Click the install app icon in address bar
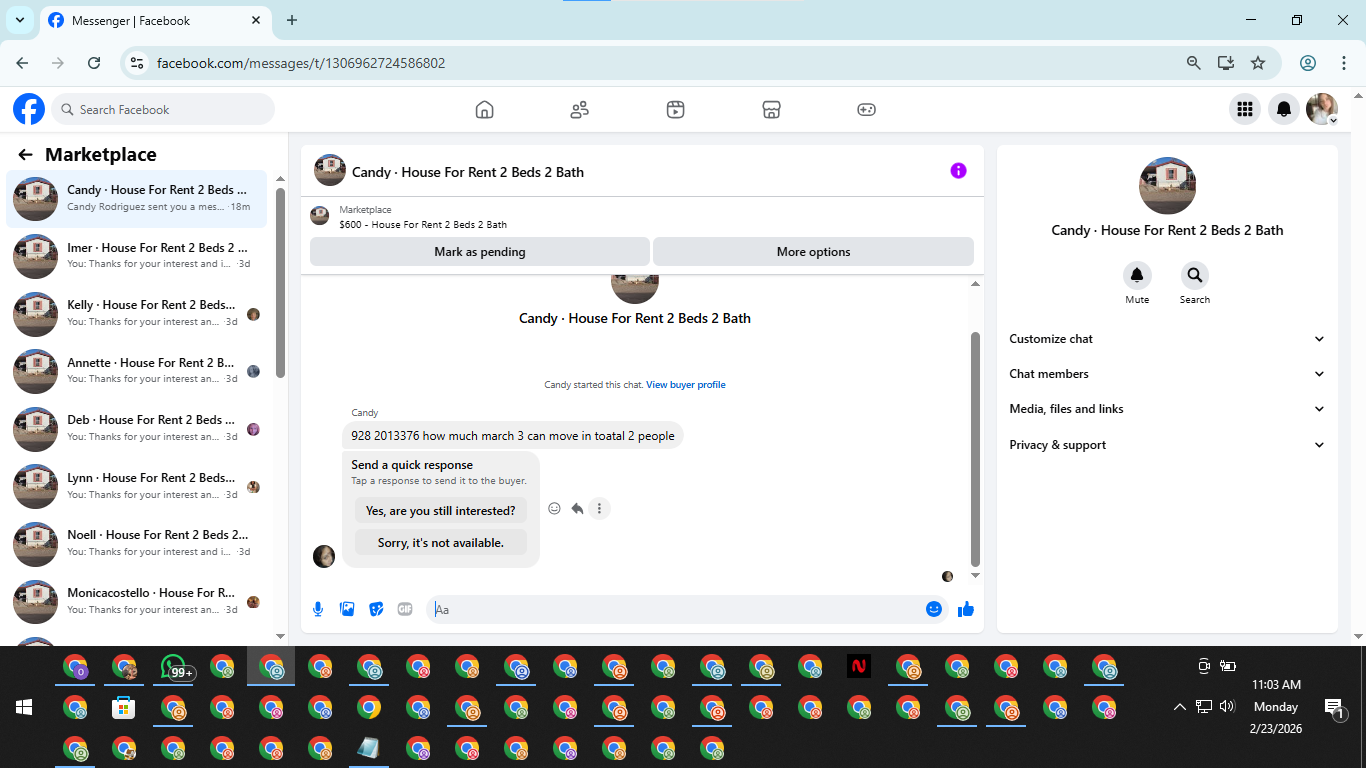 (x=1225, y=63)
